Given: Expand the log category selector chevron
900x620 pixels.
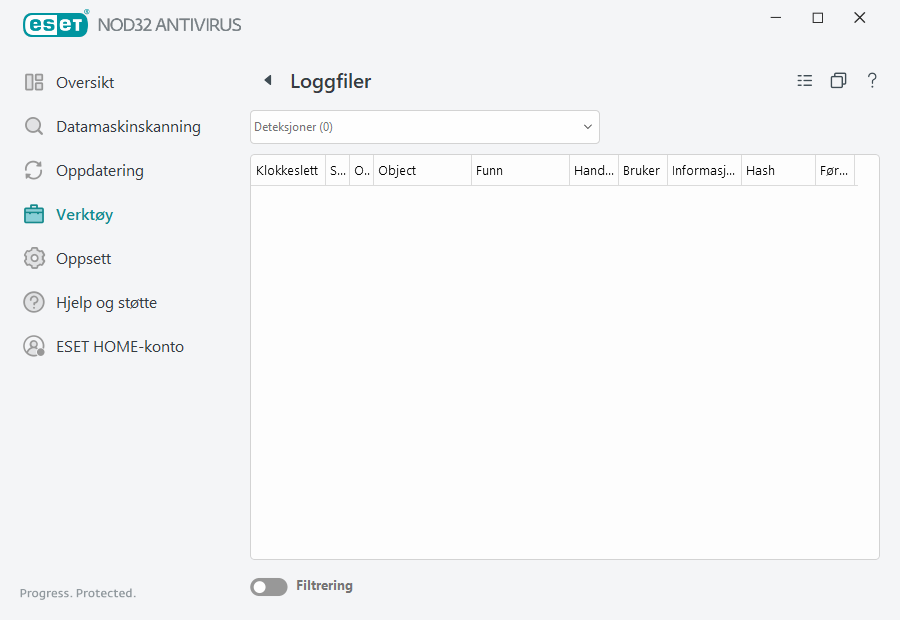Looking at the screenshot, I should tap(587, 127).
